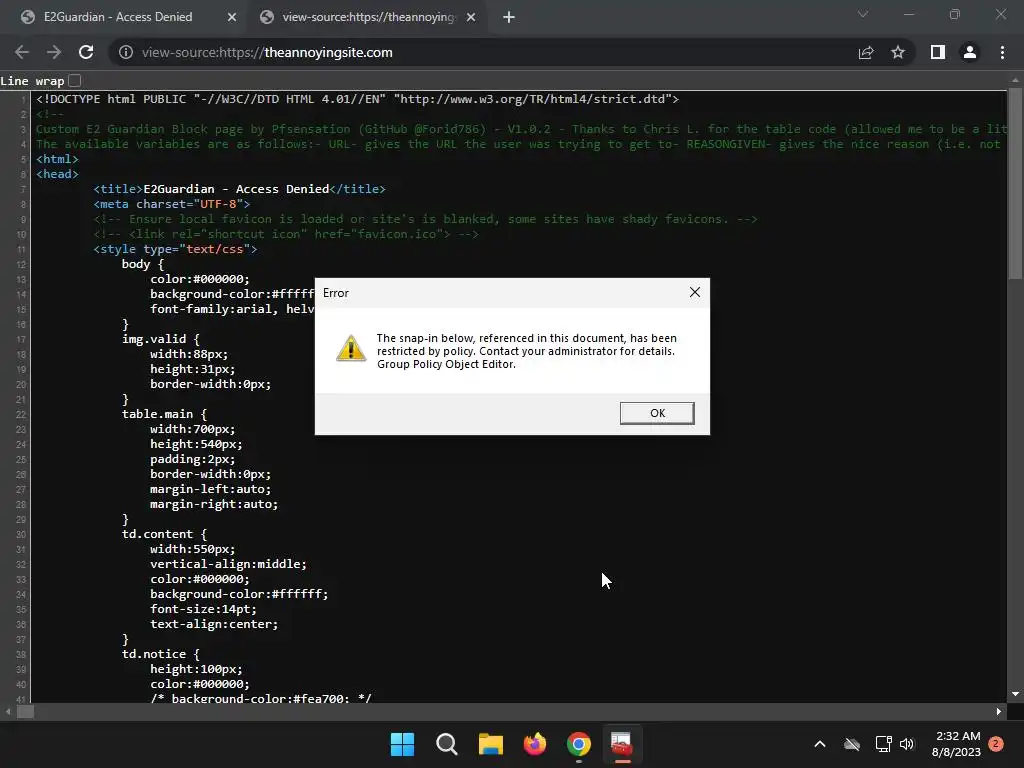Share this page icon

(x=866, y=52)
